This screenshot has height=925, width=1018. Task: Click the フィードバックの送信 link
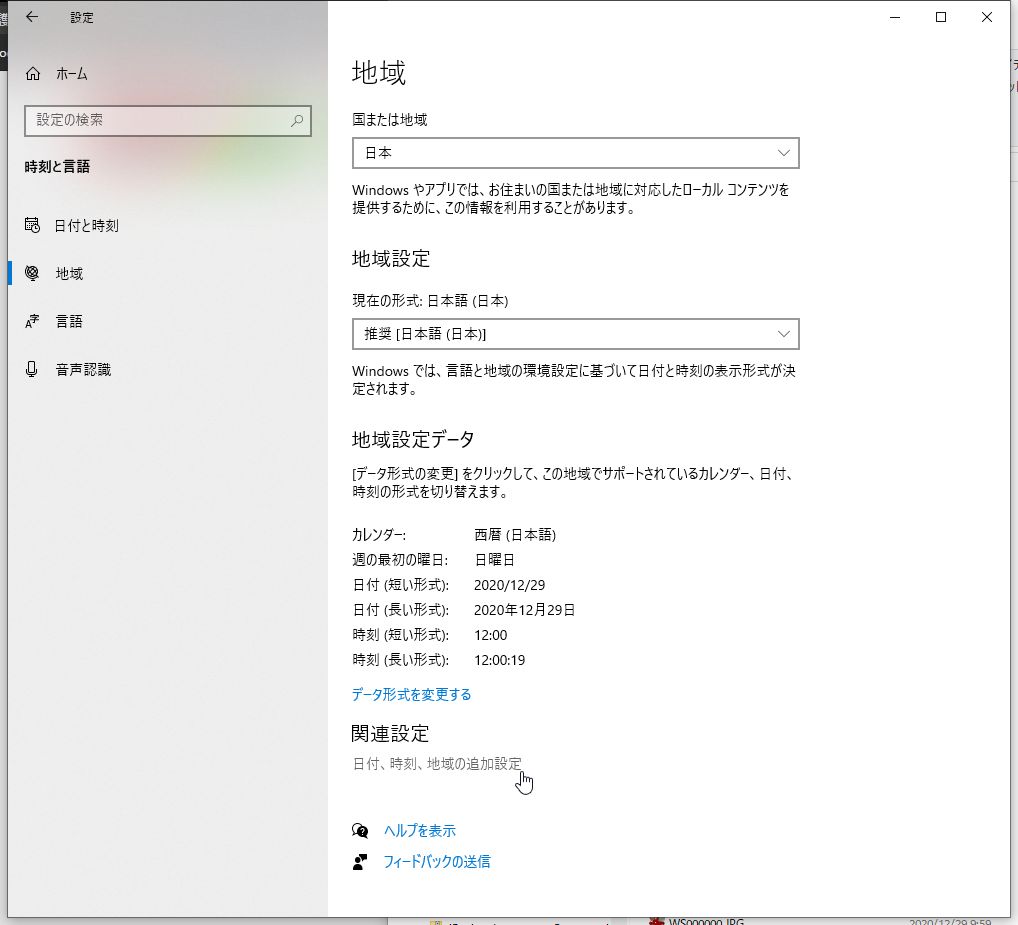pos(437,862)
